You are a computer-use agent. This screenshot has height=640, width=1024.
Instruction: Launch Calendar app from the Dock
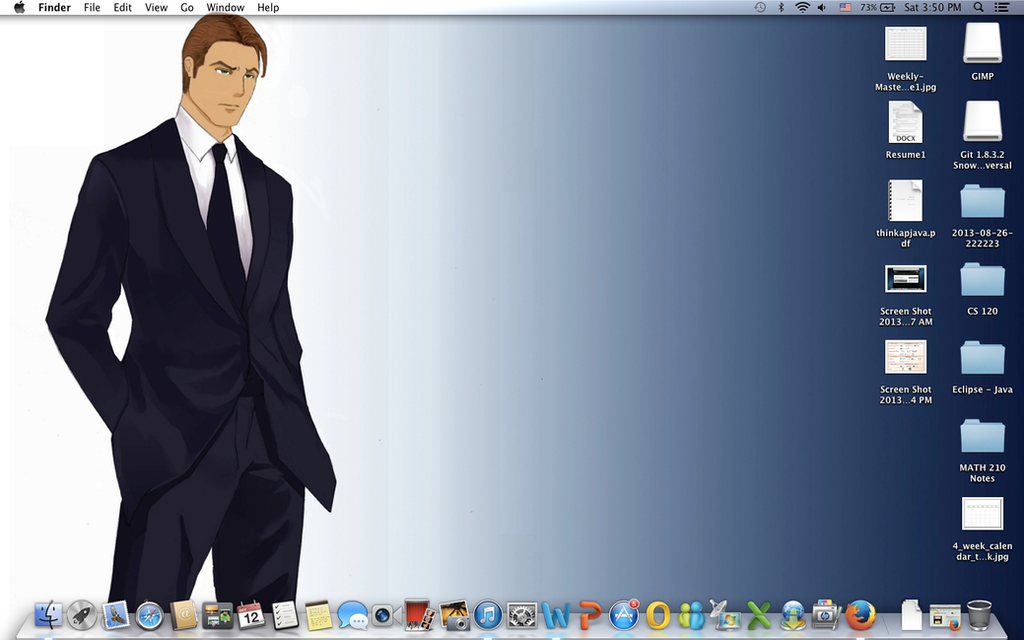point(251,615)
